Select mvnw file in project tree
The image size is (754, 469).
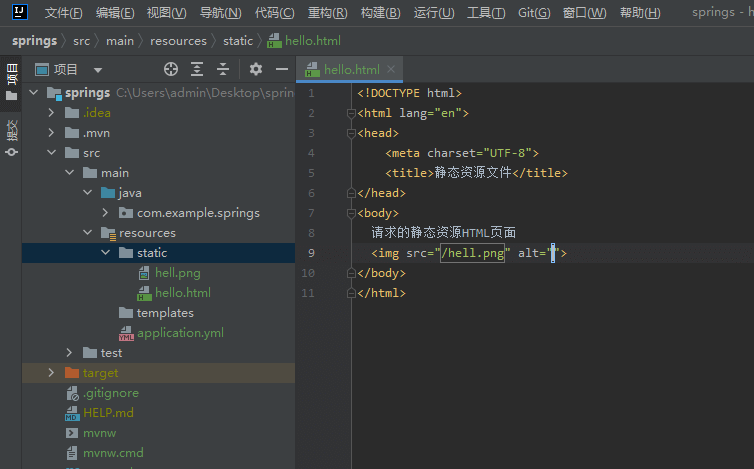coord(100,433)
